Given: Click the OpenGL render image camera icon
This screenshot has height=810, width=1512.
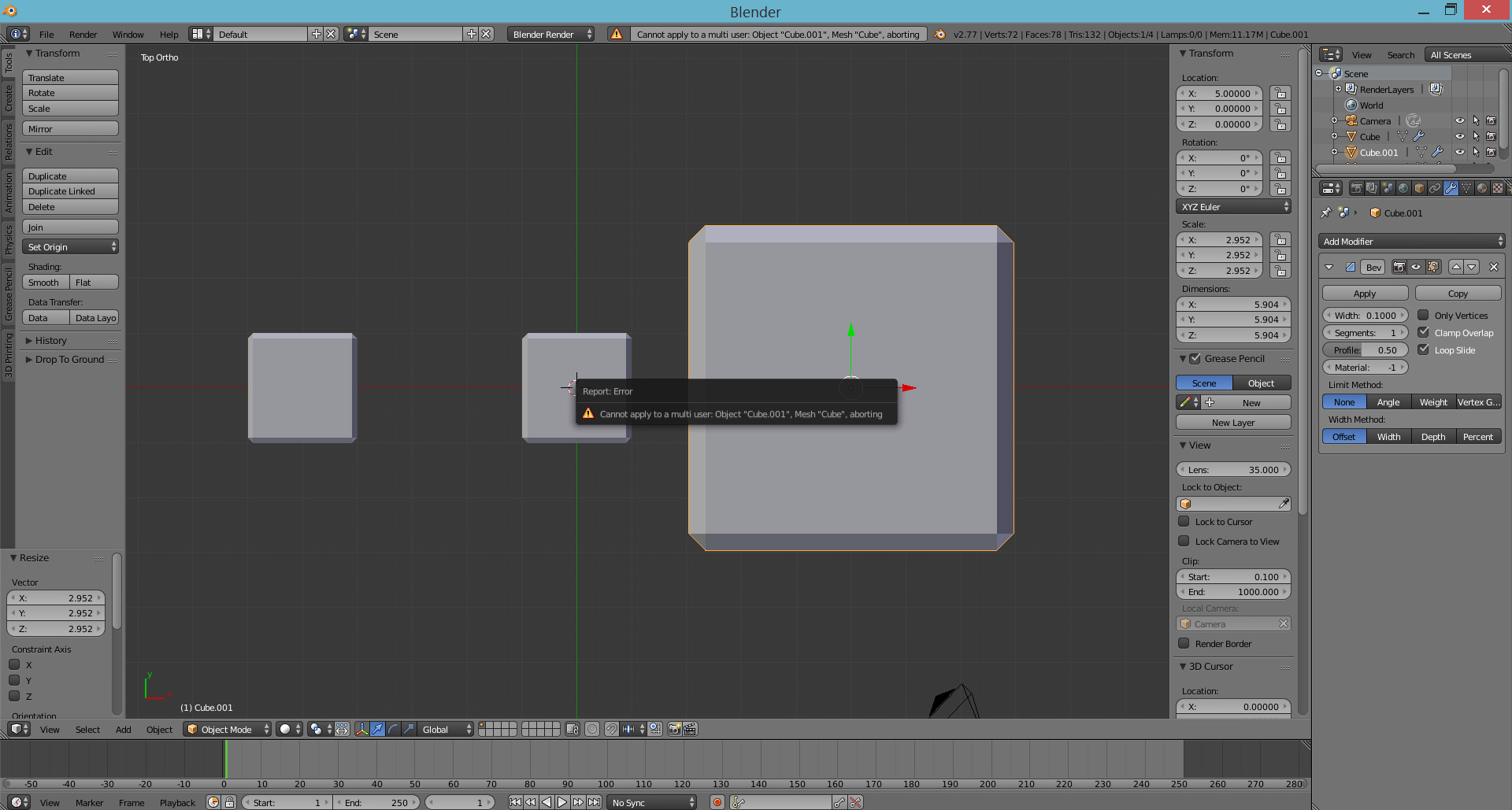Looking at the screenshot, I should point(674,729).
